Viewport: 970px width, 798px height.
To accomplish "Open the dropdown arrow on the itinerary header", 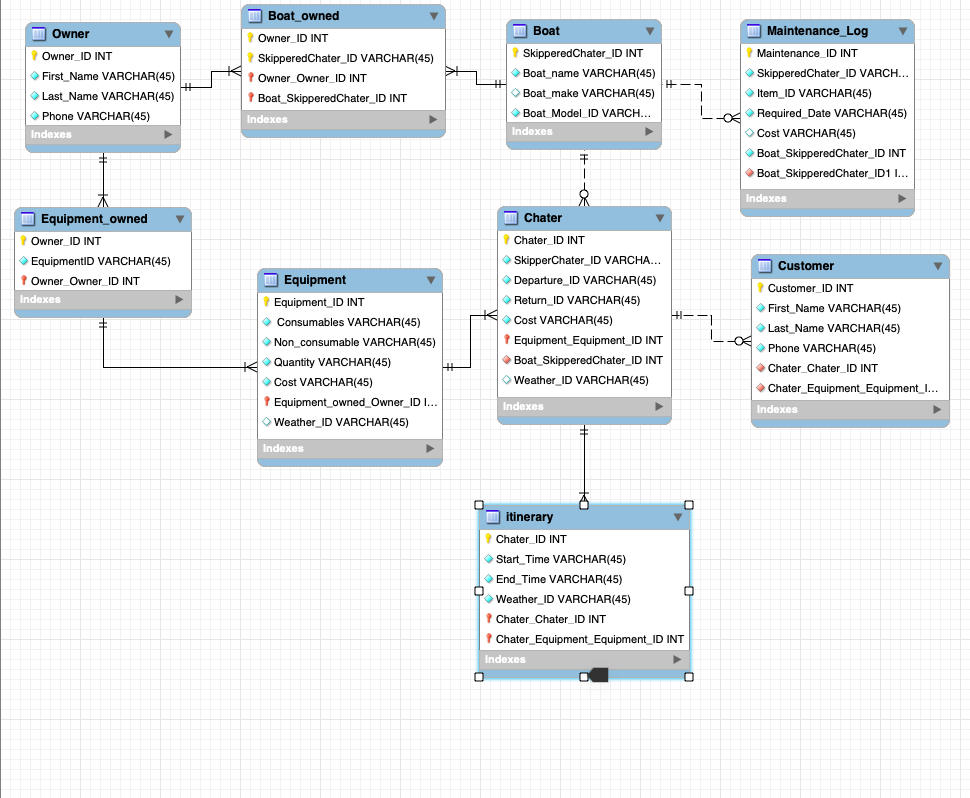I will click(678, 517).
